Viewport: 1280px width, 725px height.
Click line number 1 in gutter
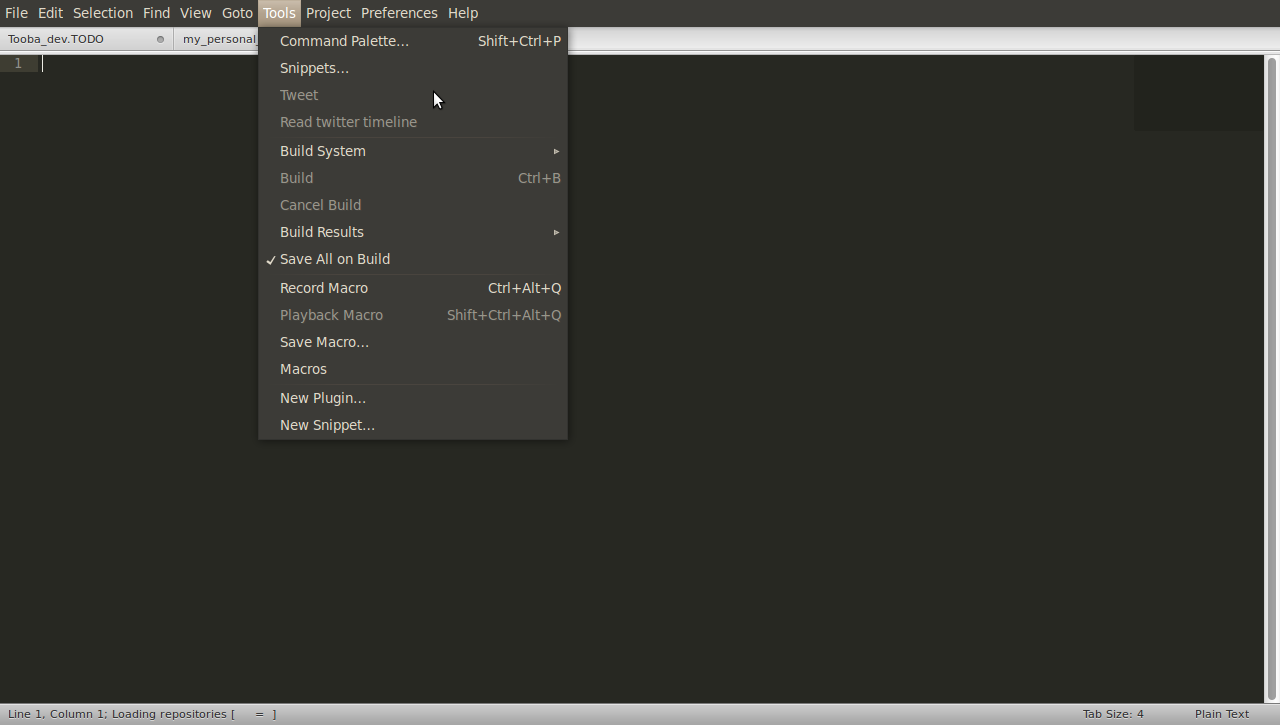pos(18,63)
